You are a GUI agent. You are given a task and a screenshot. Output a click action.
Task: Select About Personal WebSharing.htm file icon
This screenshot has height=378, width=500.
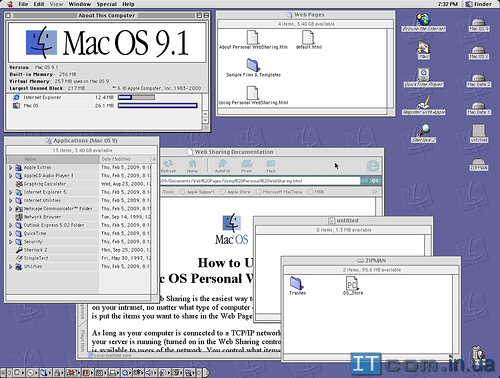253,40
